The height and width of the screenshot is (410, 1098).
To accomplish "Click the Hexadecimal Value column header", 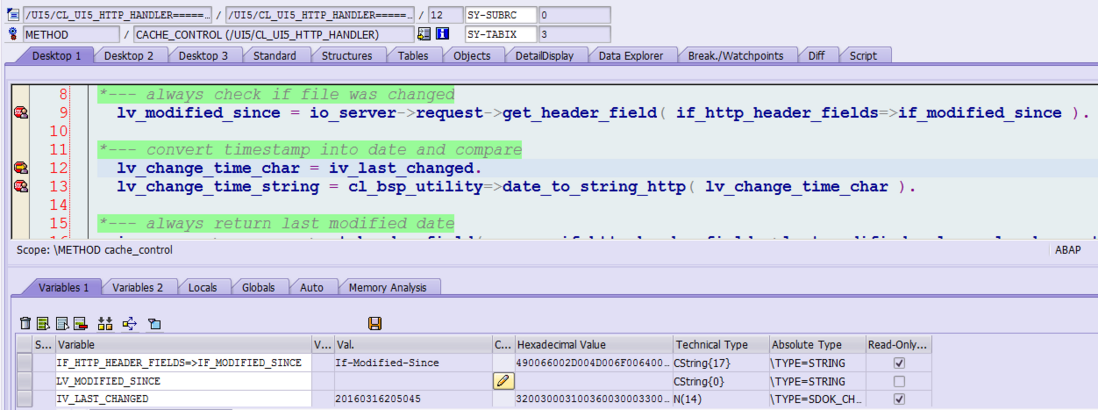I will pyautogui.click(x=594, y=345).
